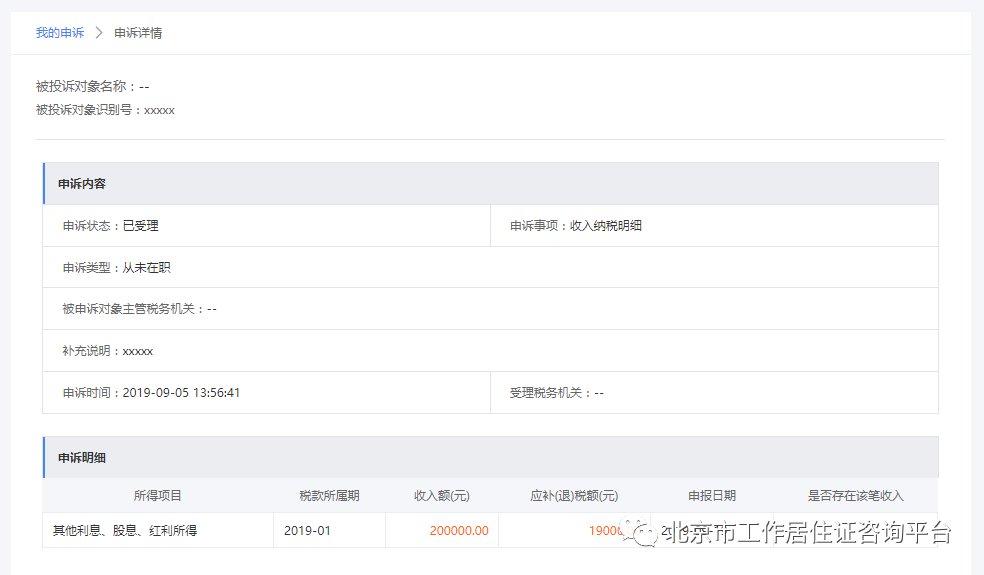This screenshot has height=575, width=984.
Task: Select the 申诉详情 breadcrumb text
Action: pos(138,33)
